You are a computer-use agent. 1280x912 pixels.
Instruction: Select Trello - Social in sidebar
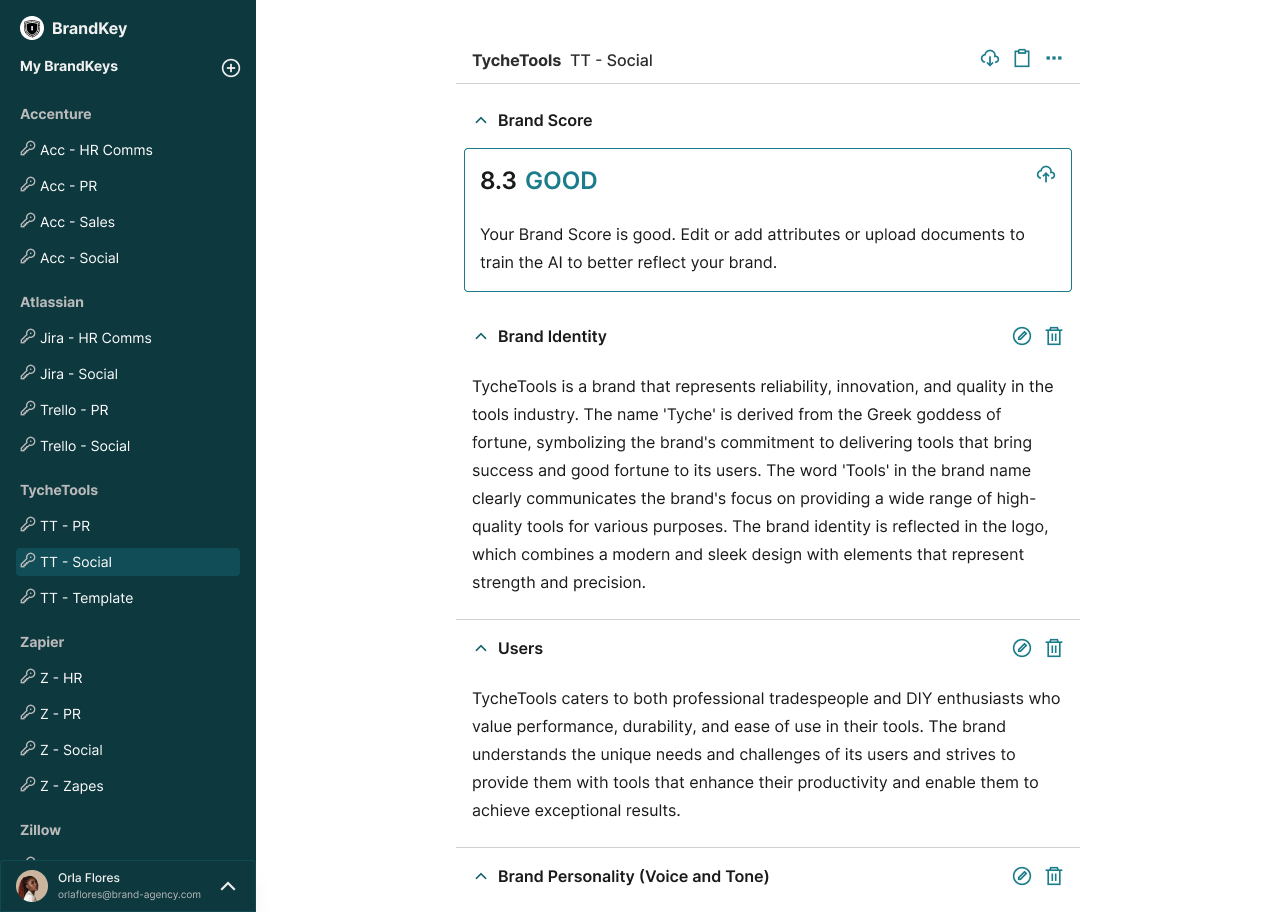point(128,446)
